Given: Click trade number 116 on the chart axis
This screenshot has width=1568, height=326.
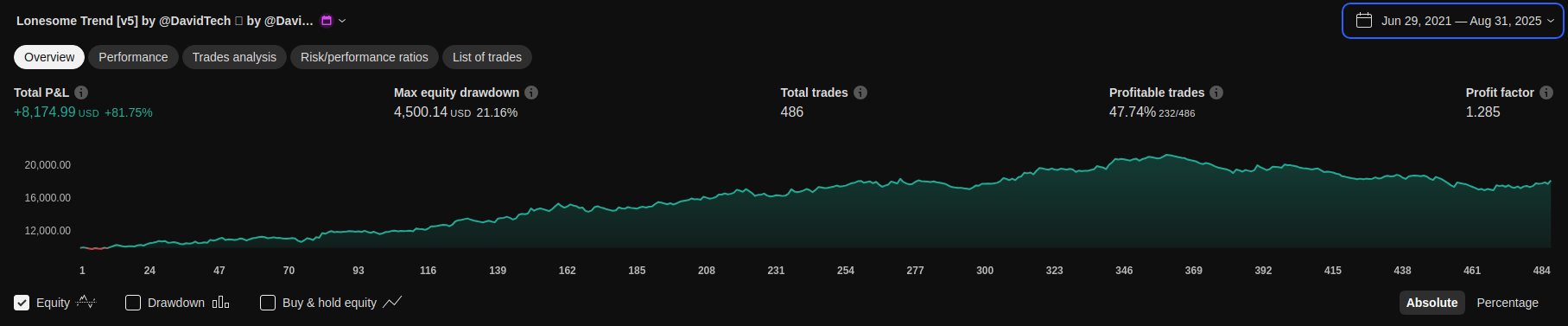Looking at the screenshot, I should [429, 271].
